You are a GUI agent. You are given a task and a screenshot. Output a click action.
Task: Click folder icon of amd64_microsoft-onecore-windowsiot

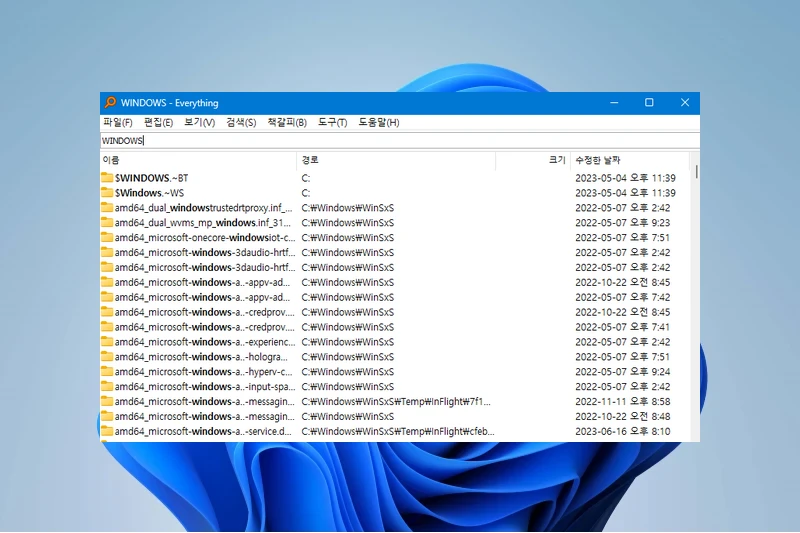point(107,237)
